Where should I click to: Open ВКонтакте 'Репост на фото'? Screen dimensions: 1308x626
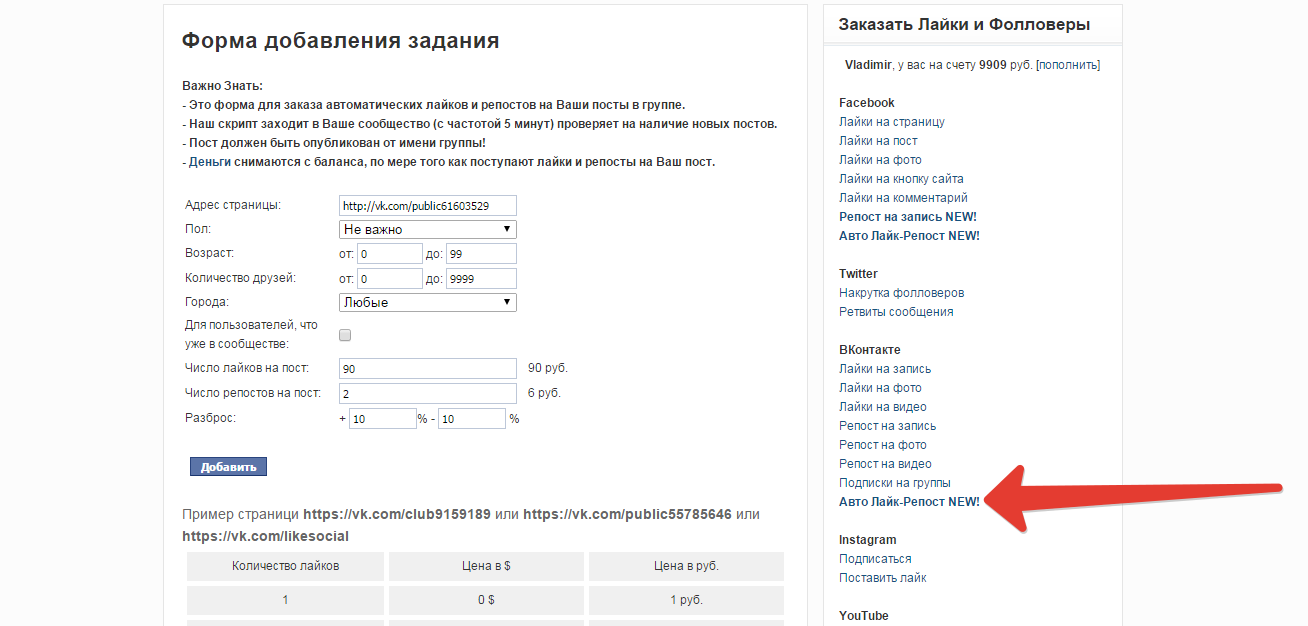click(x=883, y=445)
